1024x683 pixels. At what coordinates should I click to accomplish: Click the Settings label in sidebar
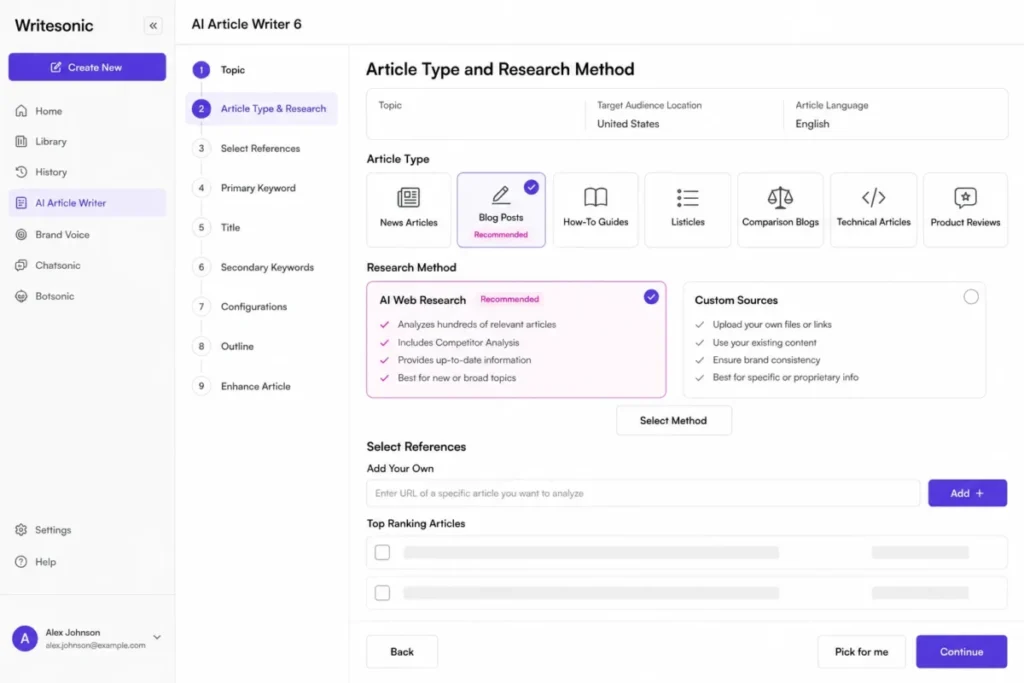coord(53,530)
